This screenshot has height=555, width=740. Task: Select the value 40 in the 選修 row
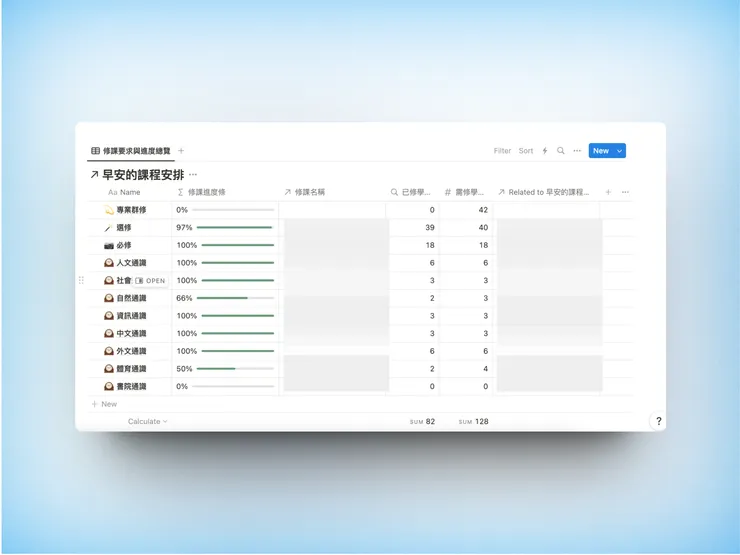(x=483, y=228)
